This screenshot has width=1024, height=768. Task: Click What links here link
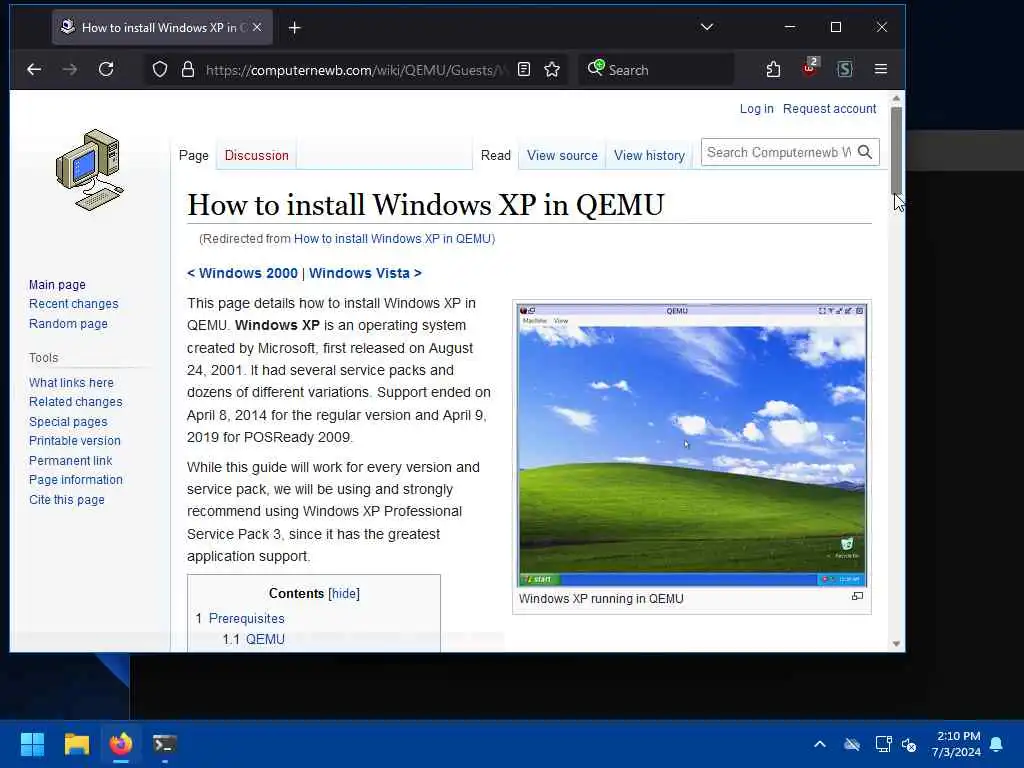click(71, 383)
